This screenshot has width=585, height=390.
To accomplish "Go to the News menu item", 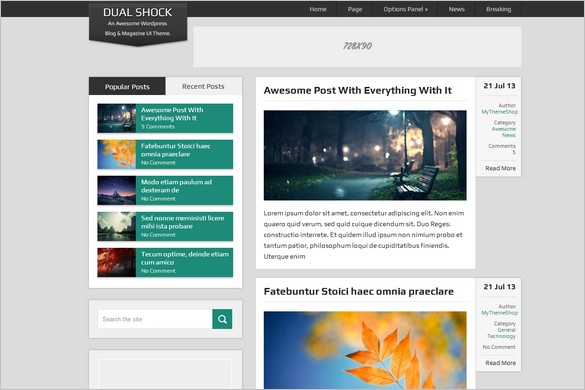I will tap(457, 9).
